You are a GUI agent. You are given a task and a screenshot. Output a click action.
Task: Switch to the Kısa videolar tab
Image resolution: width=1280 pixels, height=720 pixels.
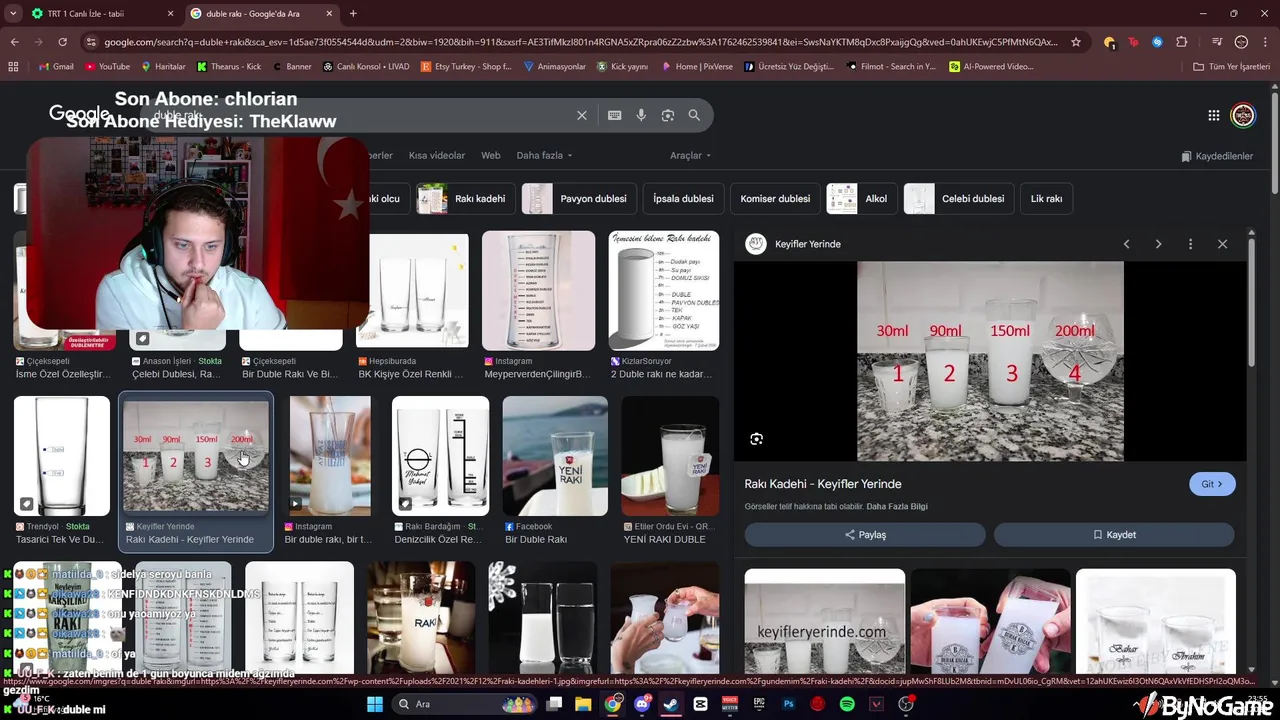tap(437, 156)
